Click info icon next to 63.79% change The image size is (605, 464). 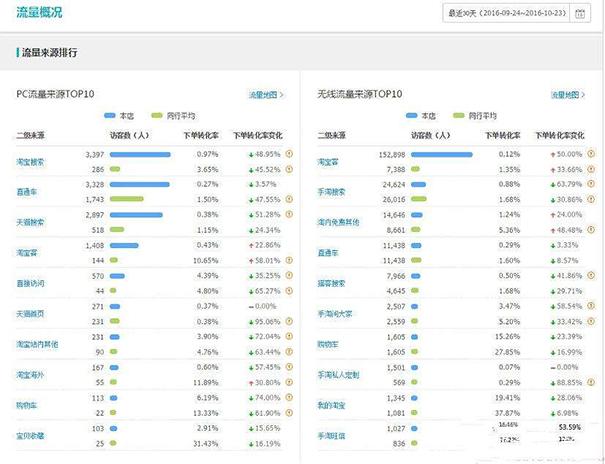tap(591, 184)
